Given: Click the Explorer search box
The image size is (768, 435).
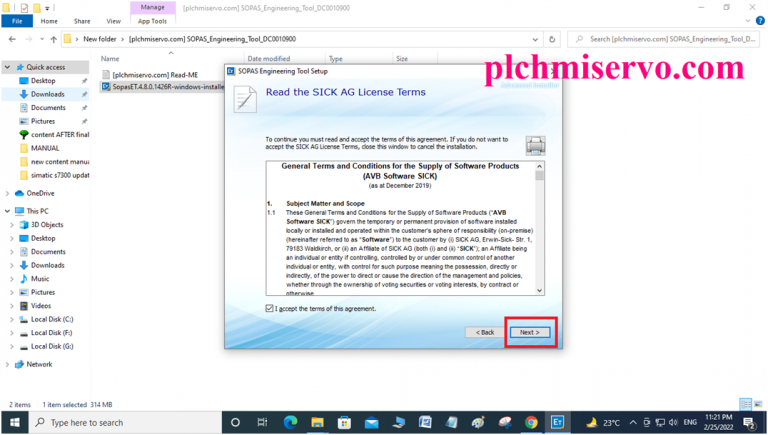Looking at the screenshot, I should [x=666, y=39].
